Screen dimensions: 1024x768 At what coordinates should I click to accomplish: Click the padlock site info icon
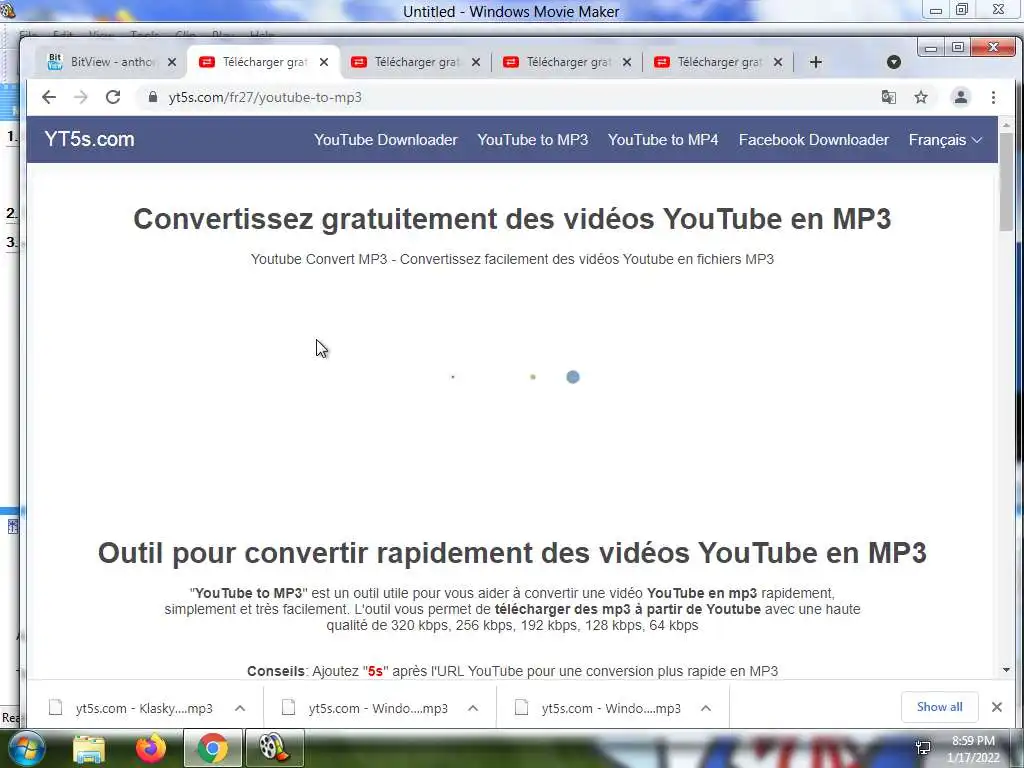coord(153,97)
